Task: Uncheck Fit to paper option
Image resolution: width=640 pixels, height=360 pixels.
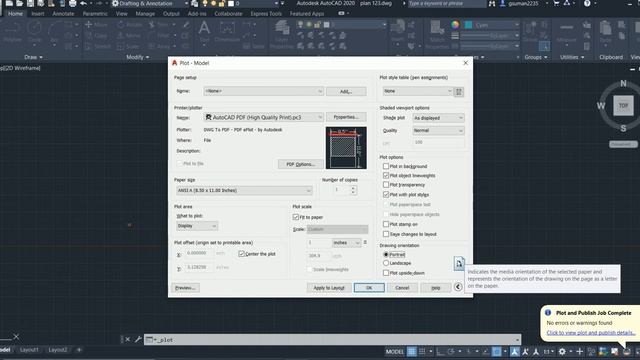Action: click(296, 217)
